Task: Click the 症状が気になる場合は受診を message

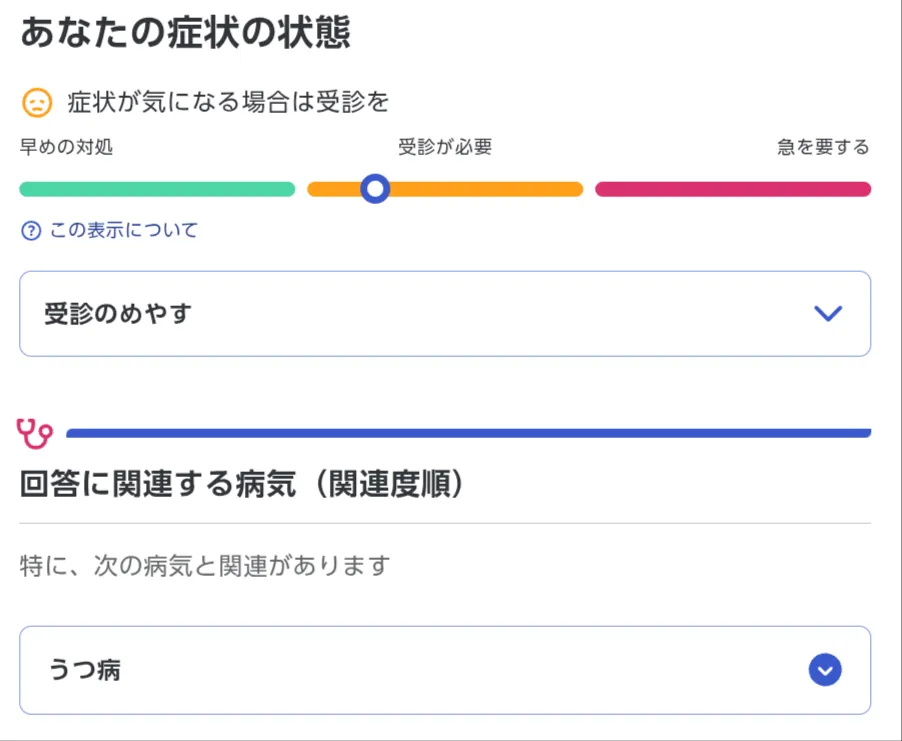Action: click(228, 102)
